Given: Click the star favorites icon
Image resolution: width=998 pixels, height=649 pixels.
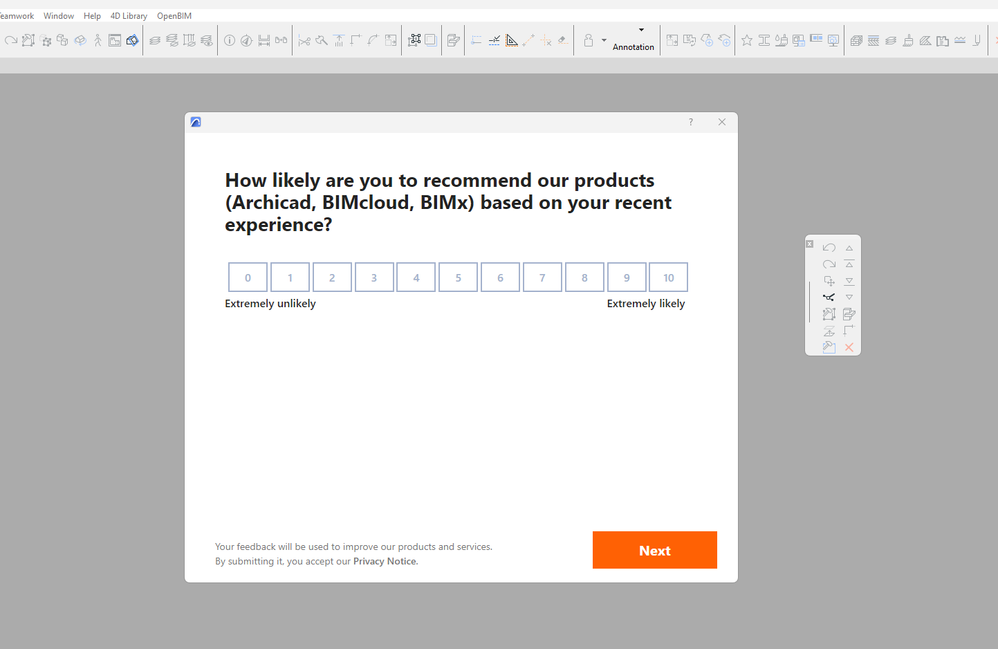Looking at the screenshot, I should (x=747, y=41).
